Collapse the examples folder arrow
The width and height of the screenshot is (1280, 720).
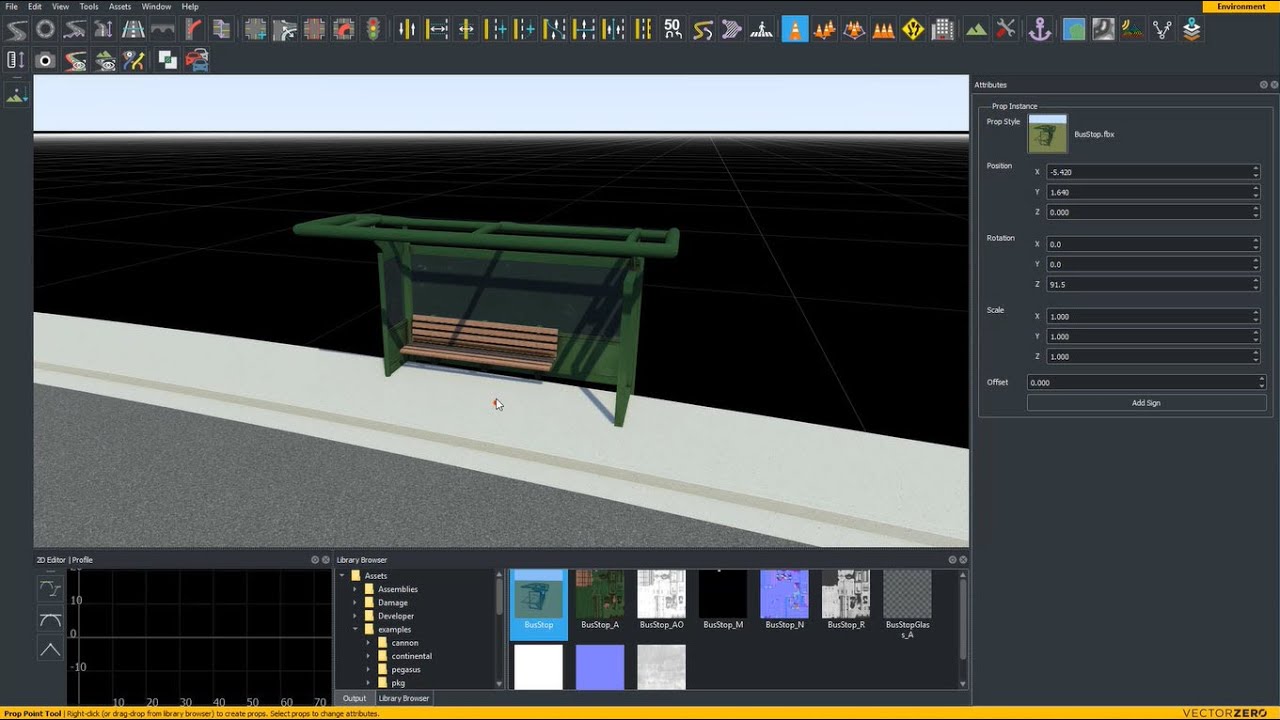355,629
